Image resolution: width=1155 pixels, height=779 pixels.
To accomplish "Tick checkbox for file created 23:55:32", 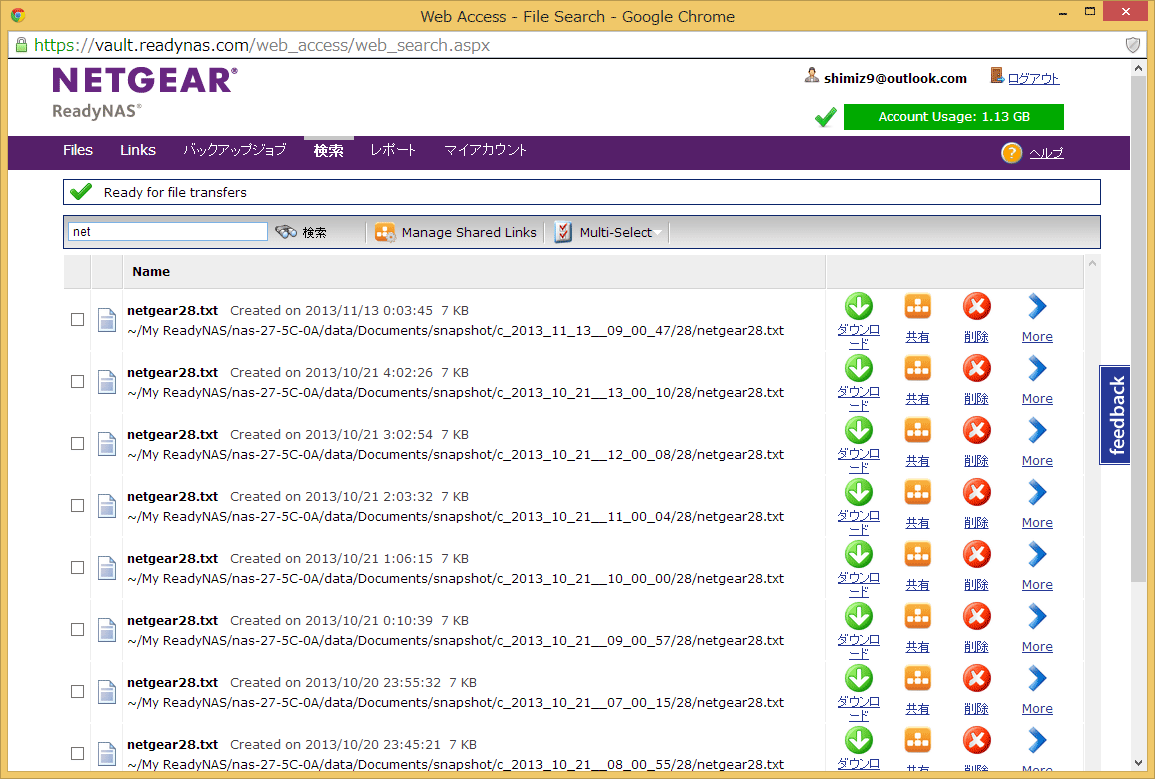I will click(77, 692).
